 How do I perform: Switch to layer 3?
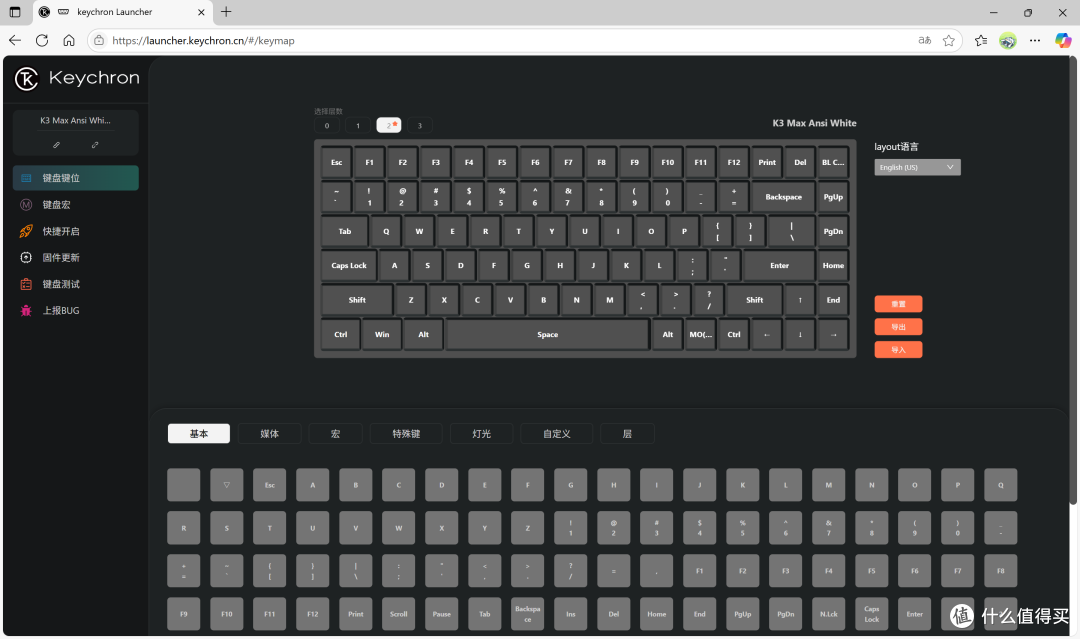click(x=419, y=125)
